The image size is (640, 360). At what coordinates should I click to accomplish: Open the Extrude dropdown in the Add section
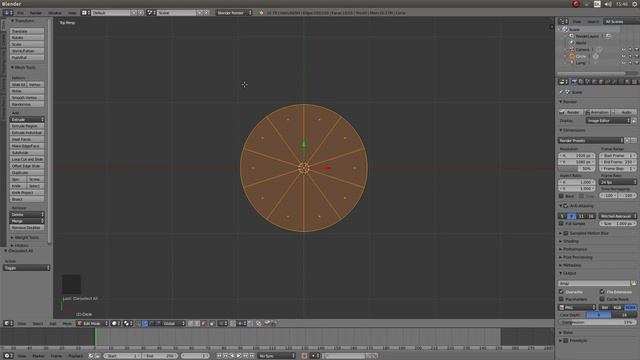coord(27,120)
